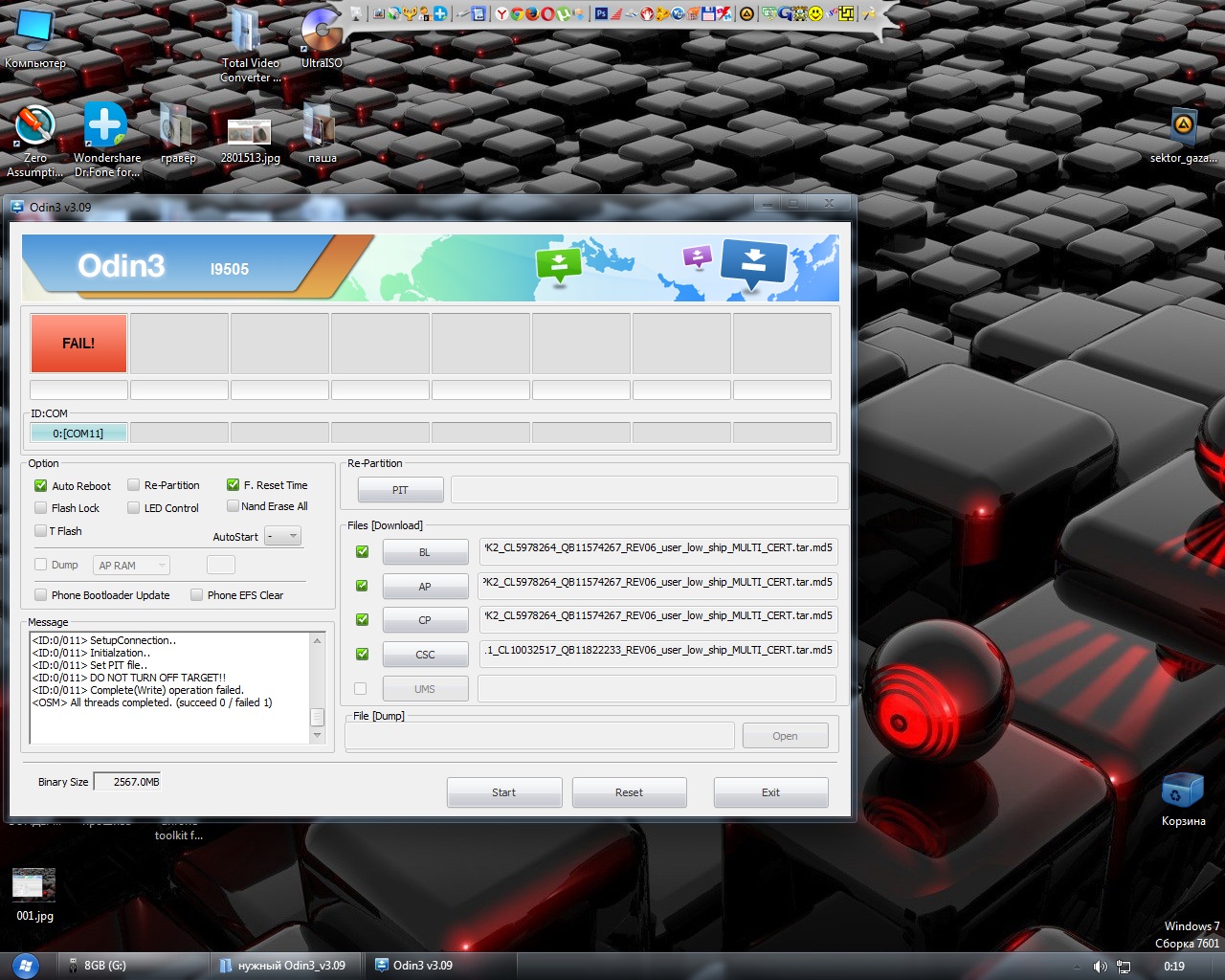The image size is (1225, 980).
Task: Click Google Chrome icon in top dock
Action: [x=517, y=13]
